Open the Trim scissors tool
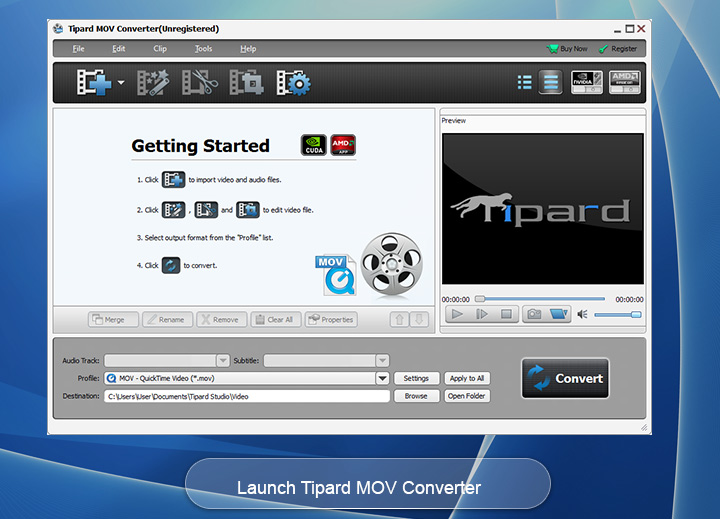The width and height of the screenshot is (720, 519). [200, 83]
